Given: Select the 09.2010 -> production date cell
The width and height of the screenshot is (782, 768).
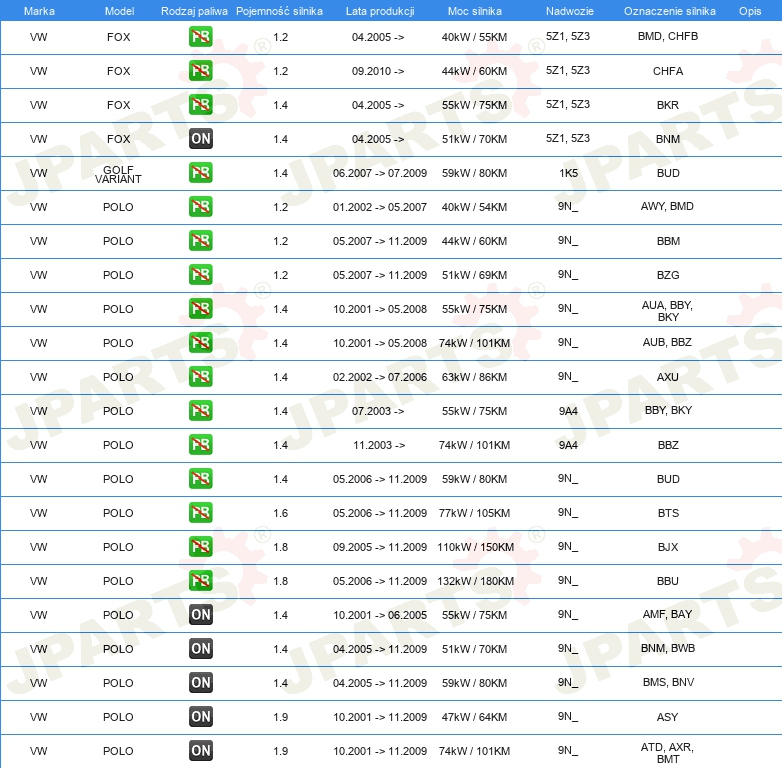Looking at the screenshot, I should [378, 71].
